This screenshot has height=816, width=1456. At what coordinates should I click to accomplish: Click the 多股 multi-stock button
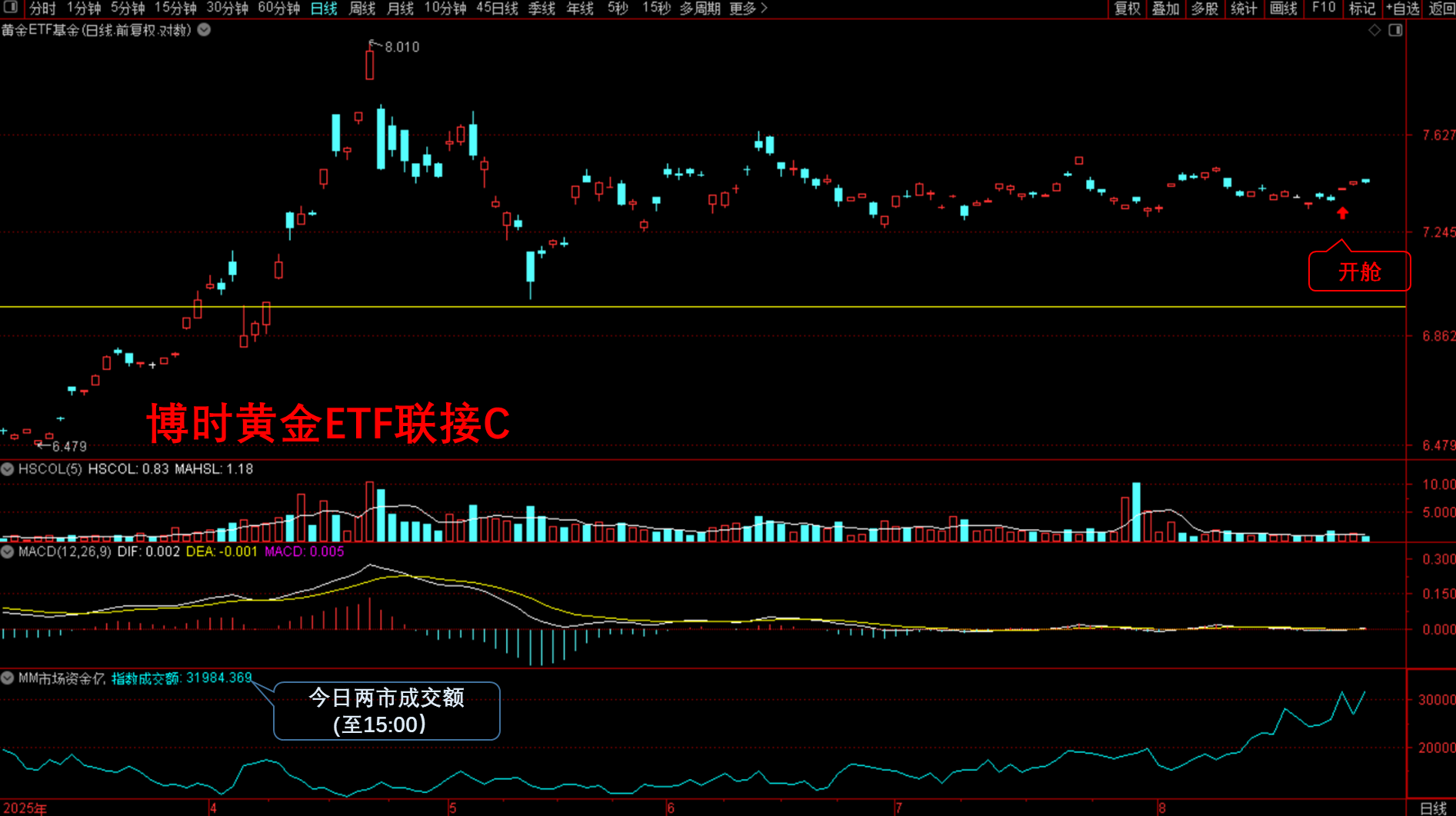[1204, 8]
